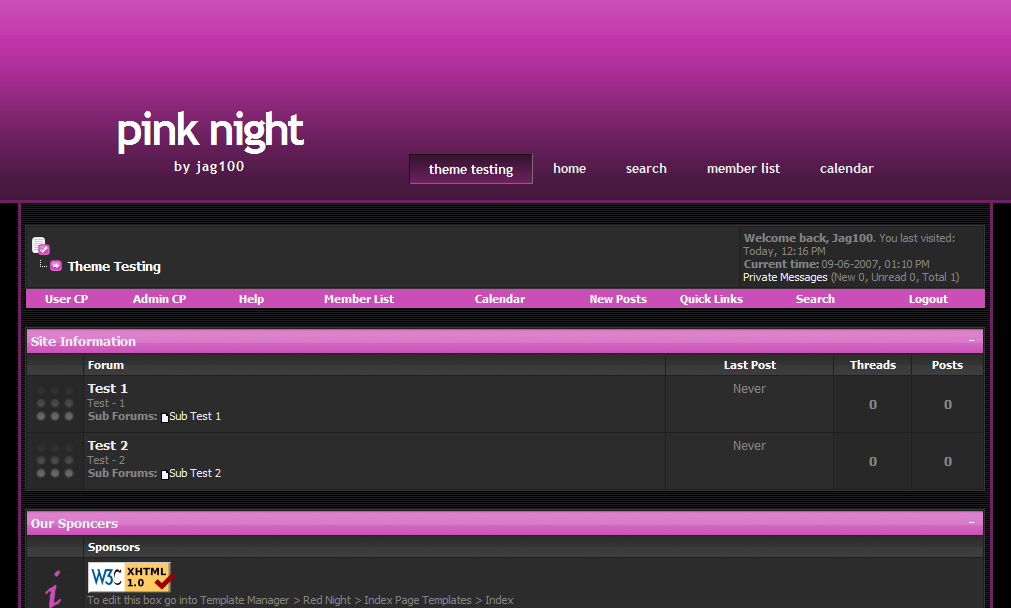Collapse the Site Information category

click(x=971, y=341)
